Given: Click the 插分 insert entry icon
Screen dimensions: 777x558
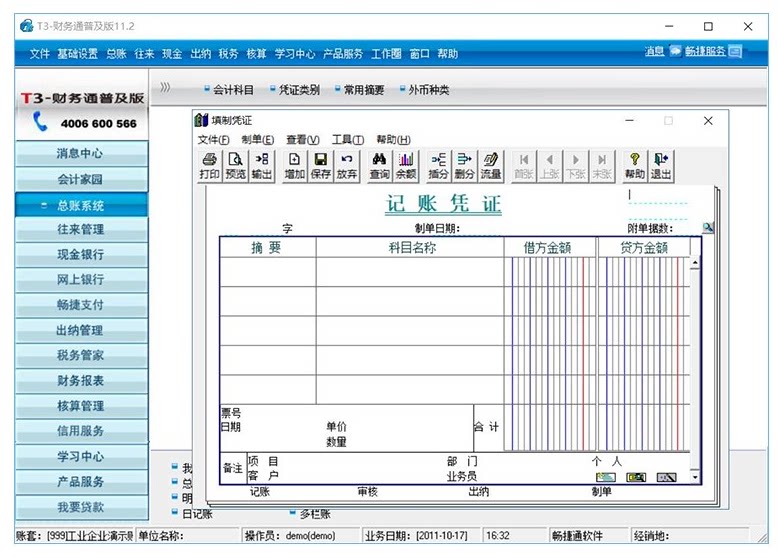Looking at the screenshot, I should click(438, 166).
